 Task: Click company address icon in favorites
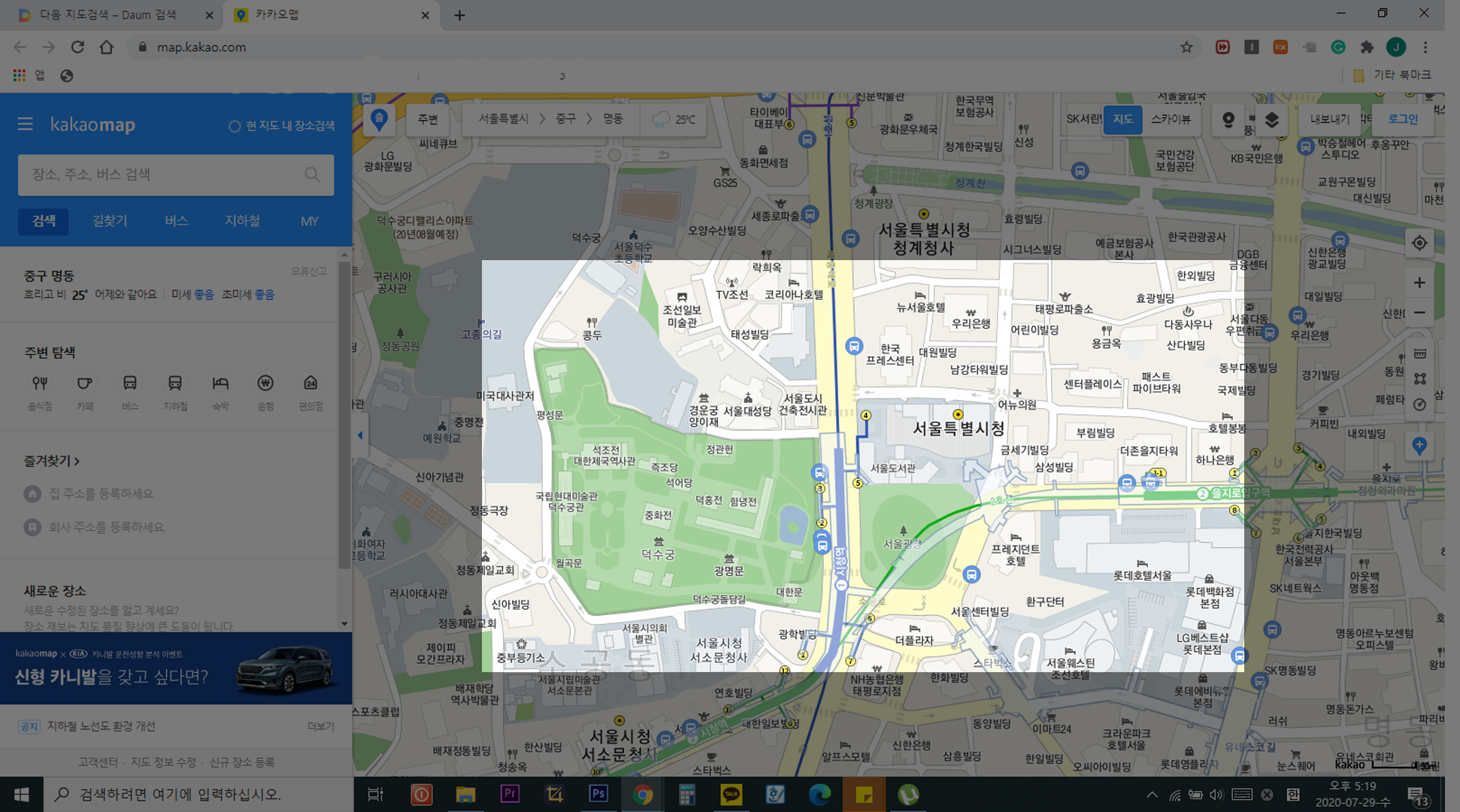point(32,527)
